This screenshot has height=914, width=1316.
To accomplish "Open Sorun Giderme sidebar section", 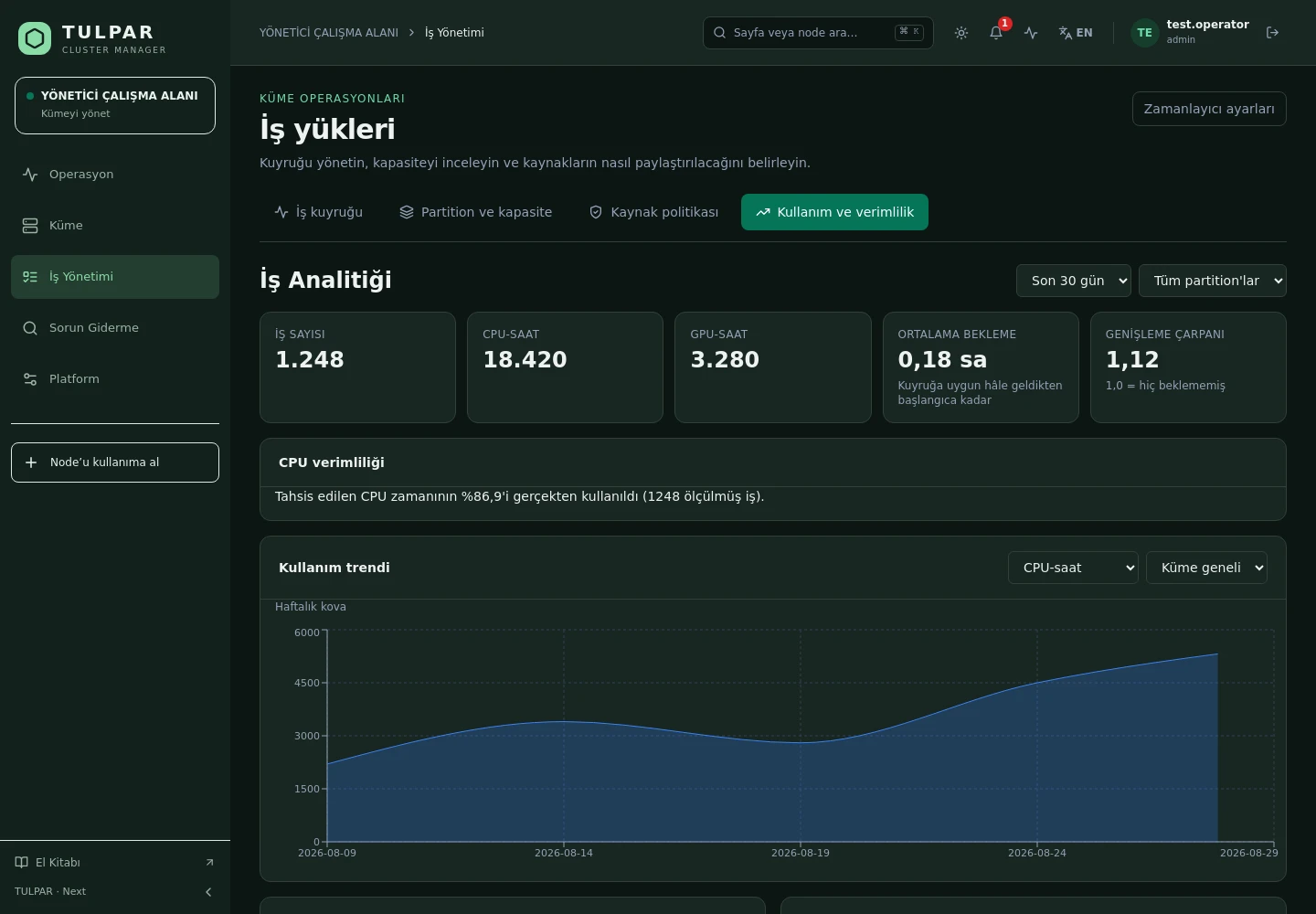I will [x=115, y=328].
